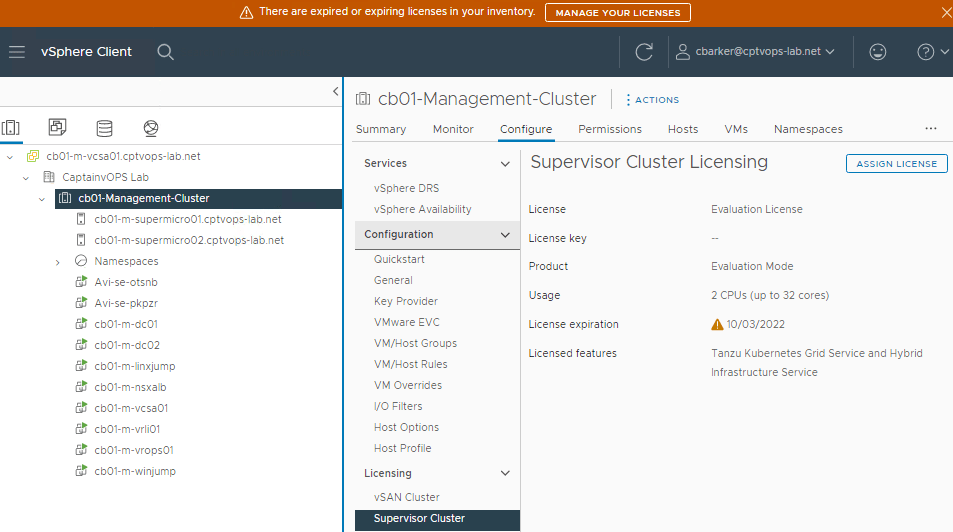
Task: Open the smiley feedback icon
Action: click(878, 52)
